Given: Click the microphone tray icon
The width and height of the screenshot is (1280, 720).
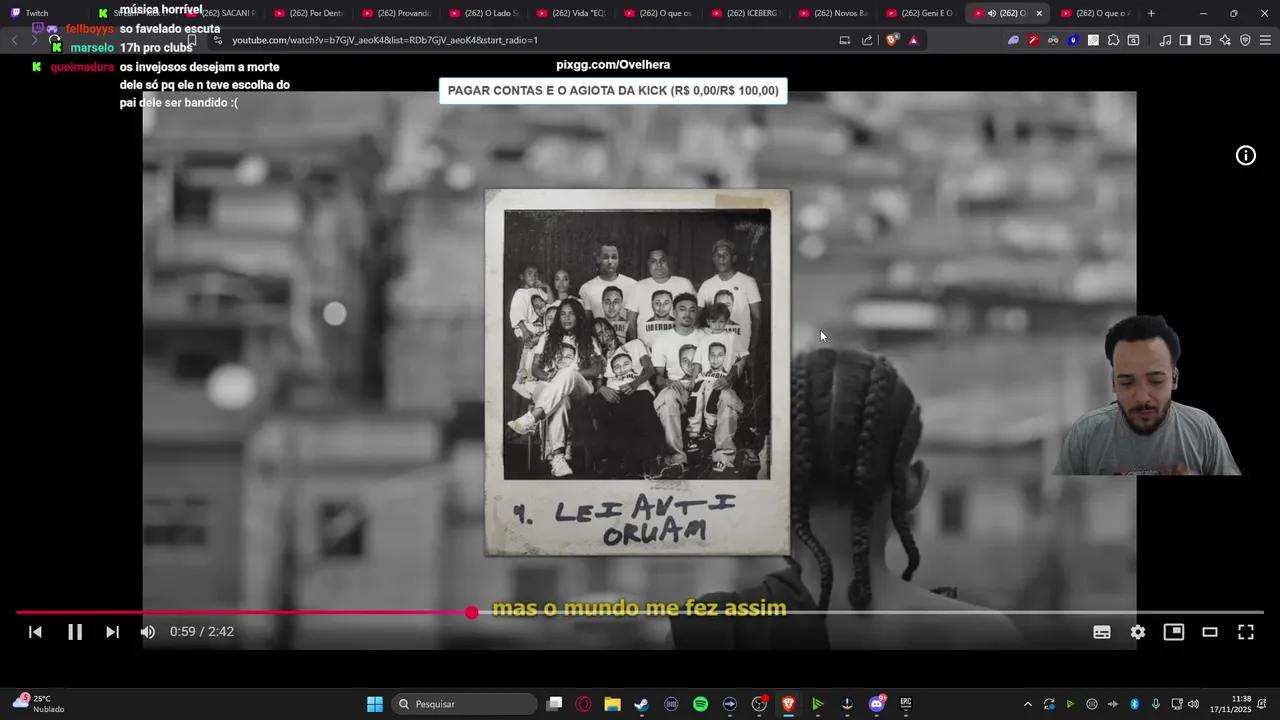Looking at the screenshot, I should point(1156,704).
